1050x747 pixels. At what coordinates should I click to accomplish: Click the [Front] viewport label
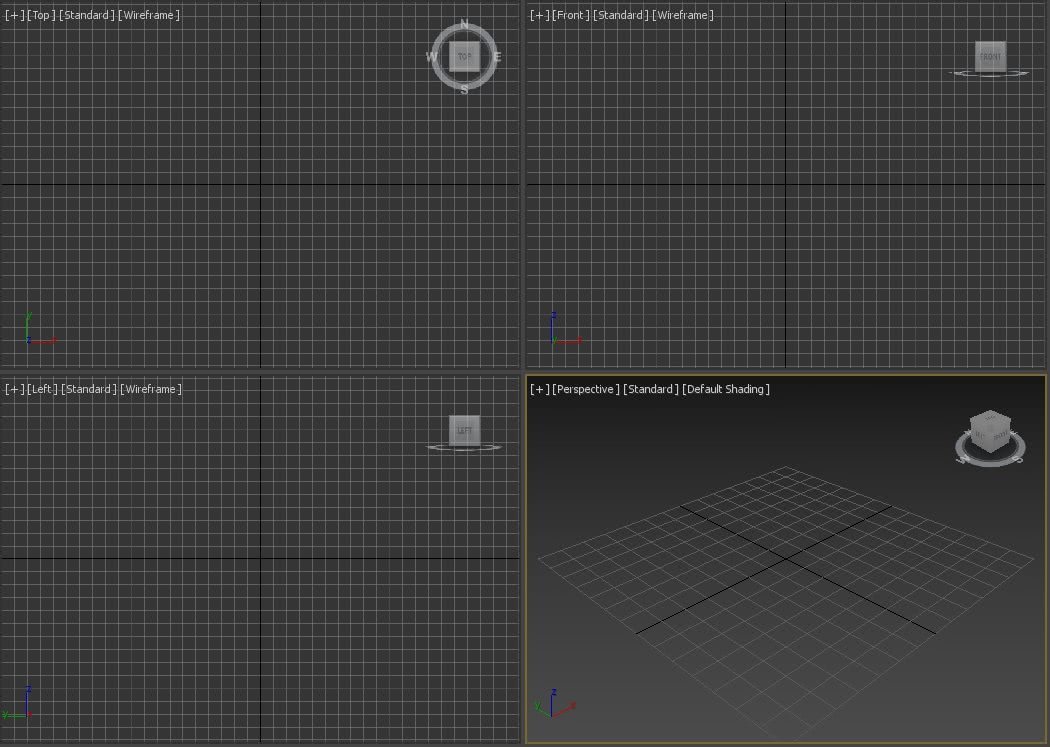(x=570, y=15)
